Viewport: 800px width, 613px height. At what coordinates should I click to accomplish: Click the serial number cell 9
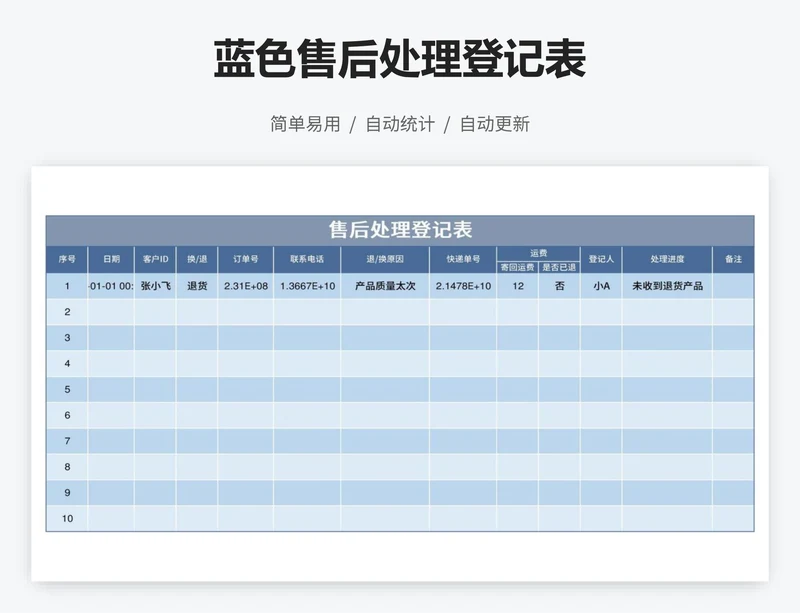[x=67, y=493]
